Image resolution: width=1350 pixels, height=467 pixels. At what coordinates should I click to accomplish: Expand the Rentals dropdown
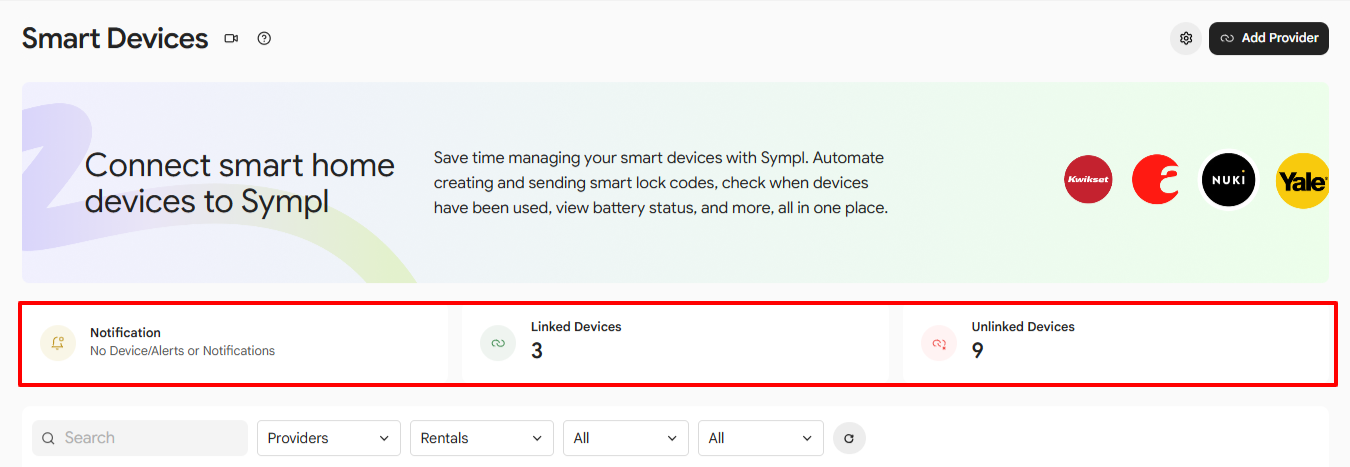[x=482, y=438]
